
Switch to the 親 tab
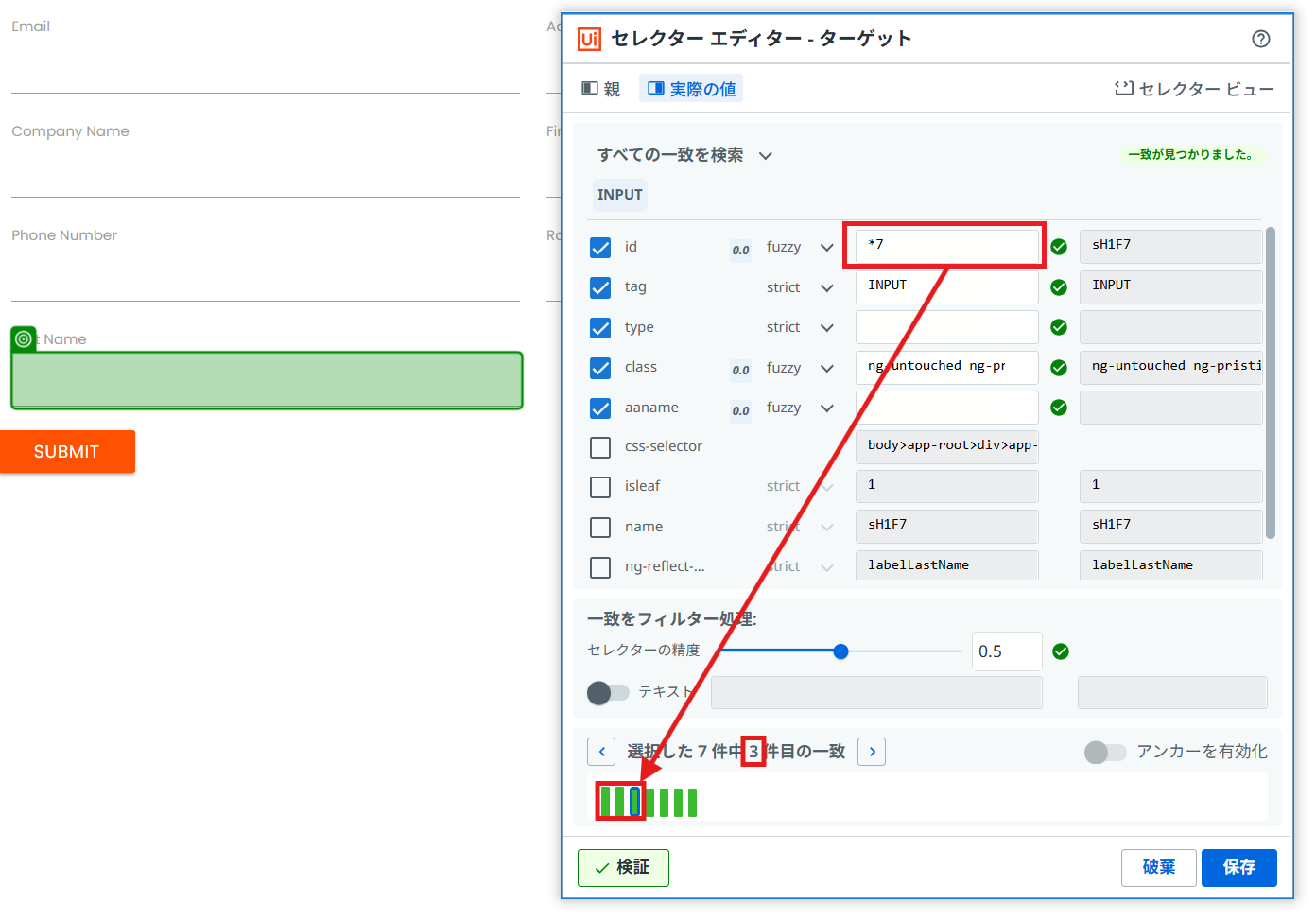601,89
